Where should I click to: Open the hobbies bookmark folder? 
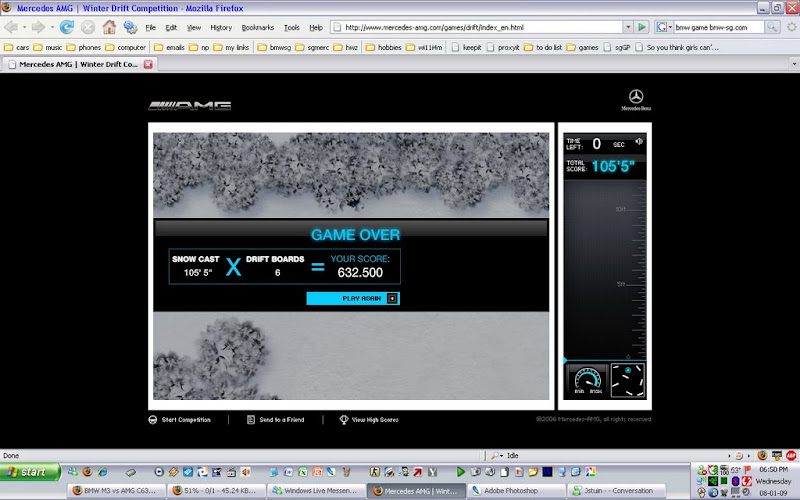[x=384, y=47]
